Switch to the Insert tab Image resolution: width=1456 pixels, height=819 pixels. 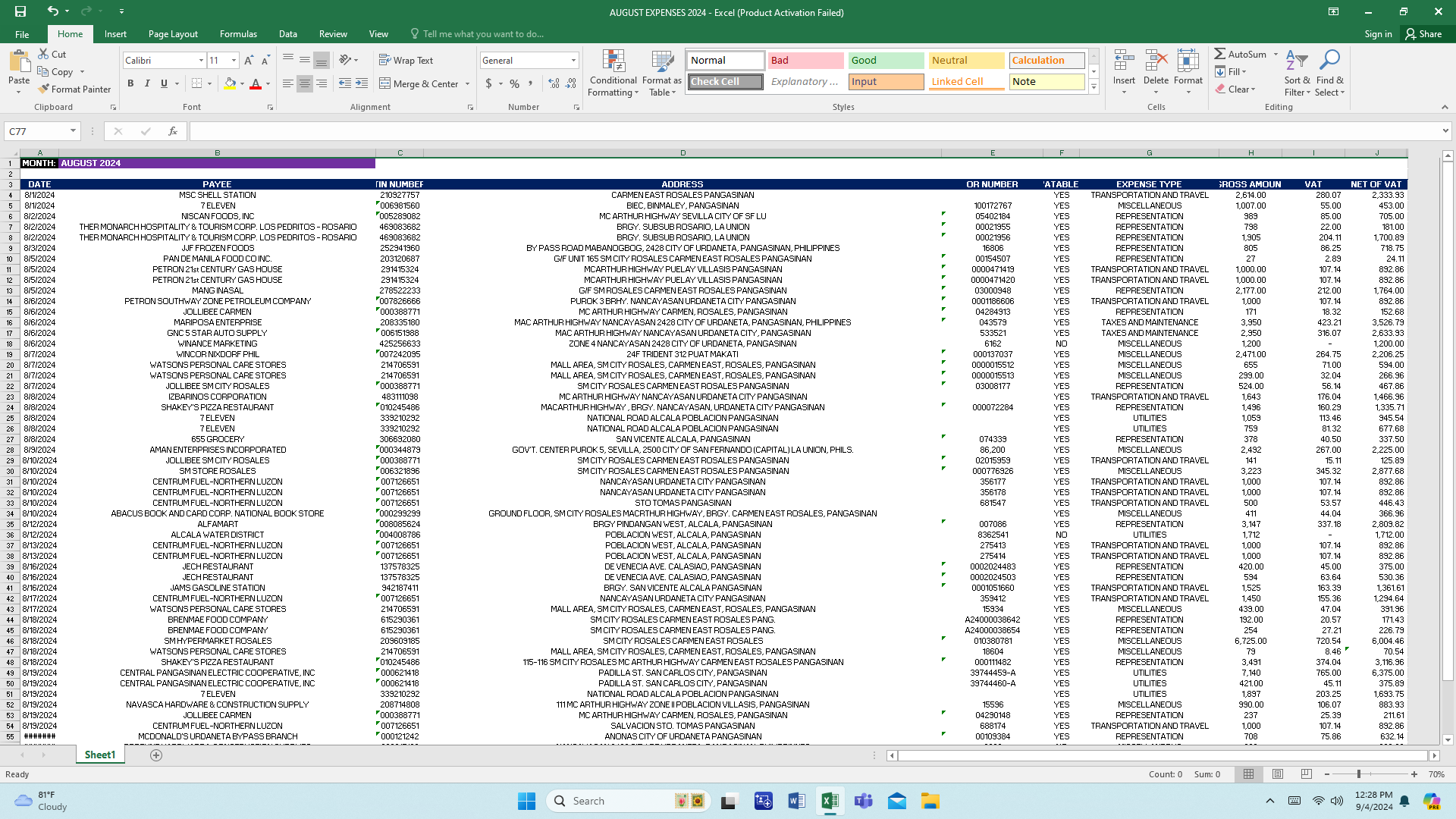pyautogui.click(x=115, y=34)
